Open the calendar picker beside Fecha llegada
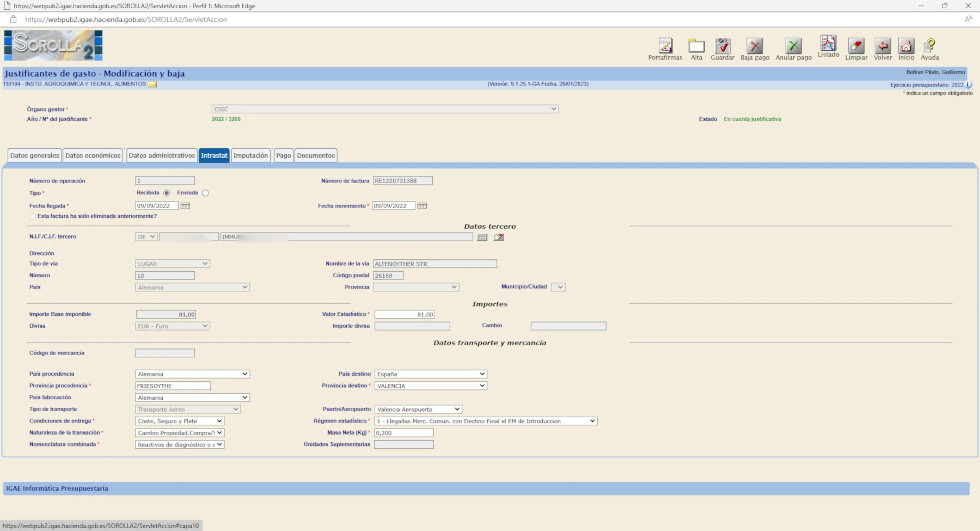Screen dimensions: 980x531 (185, 206)
